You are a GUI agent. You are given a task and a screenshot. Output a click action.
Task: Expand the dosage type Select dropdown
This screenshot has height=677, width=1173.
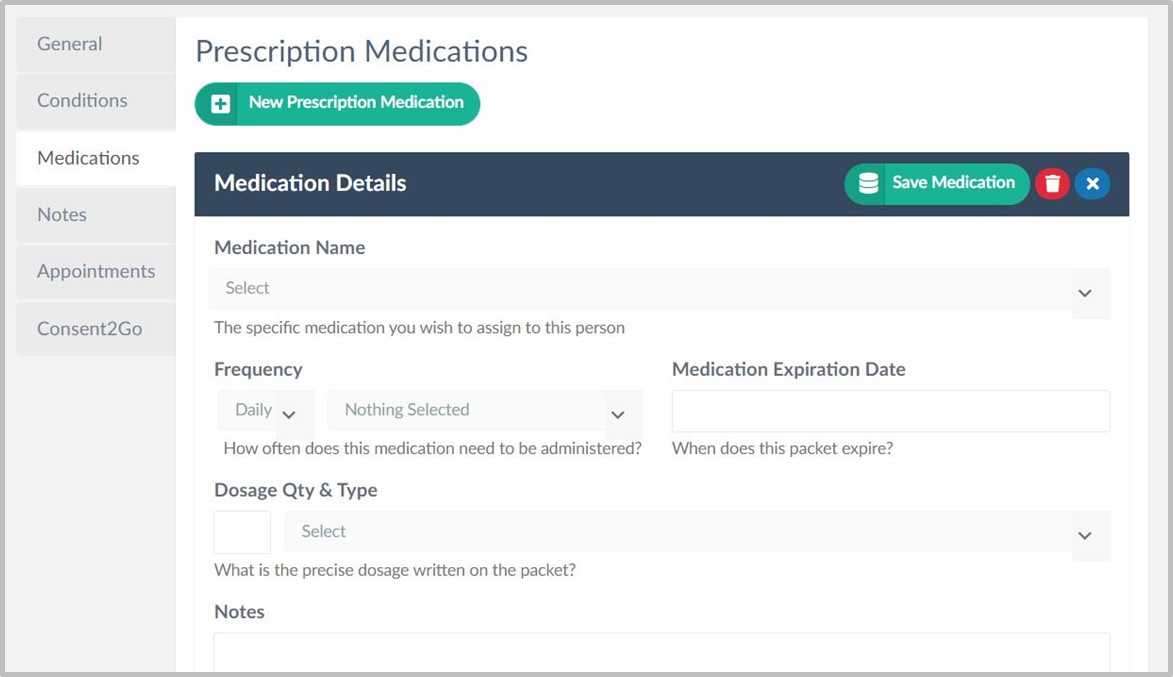pos(696,533)
